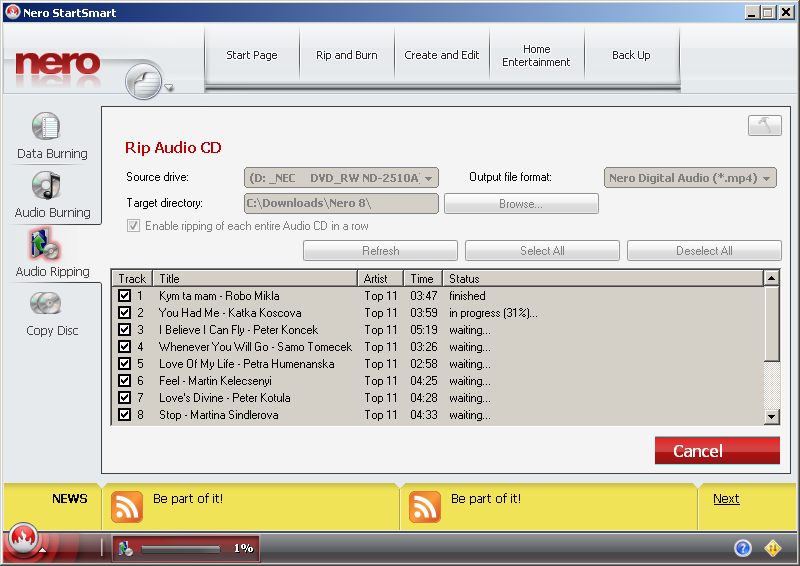The image size is (800, 566).
Task: Click 'in progress (31%)...' status text
Action: point(493,313)
